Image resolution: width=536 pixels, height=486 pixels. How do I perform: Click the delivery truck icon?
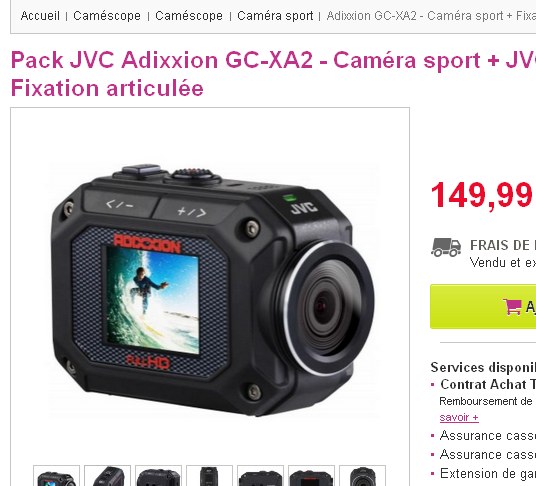pyautogui.click(x=446, y=247)
